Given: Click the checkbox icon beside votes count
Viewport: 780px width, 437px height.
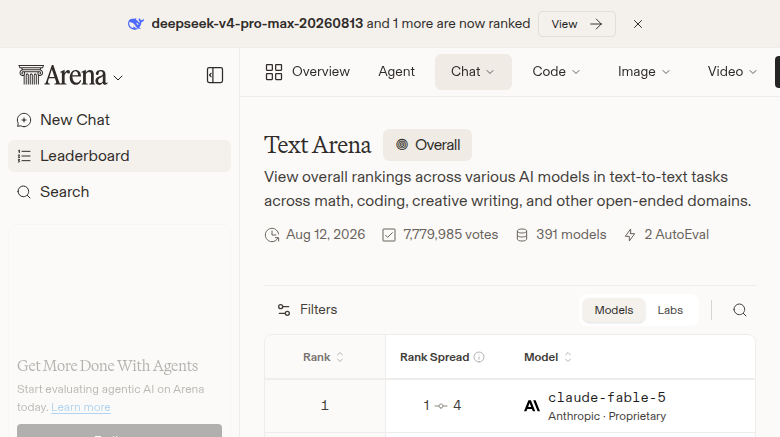Looking at the screenshot, I should tap(389, 235).
